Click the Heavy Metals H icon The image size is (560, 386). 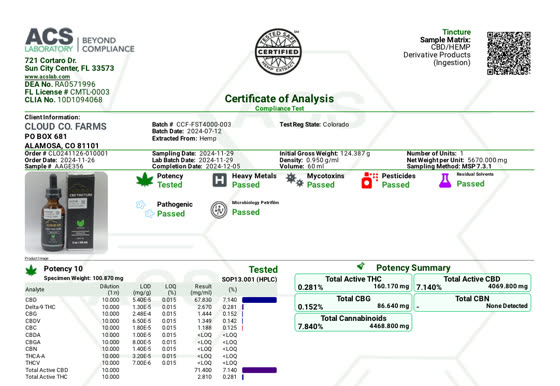[220, 180]
